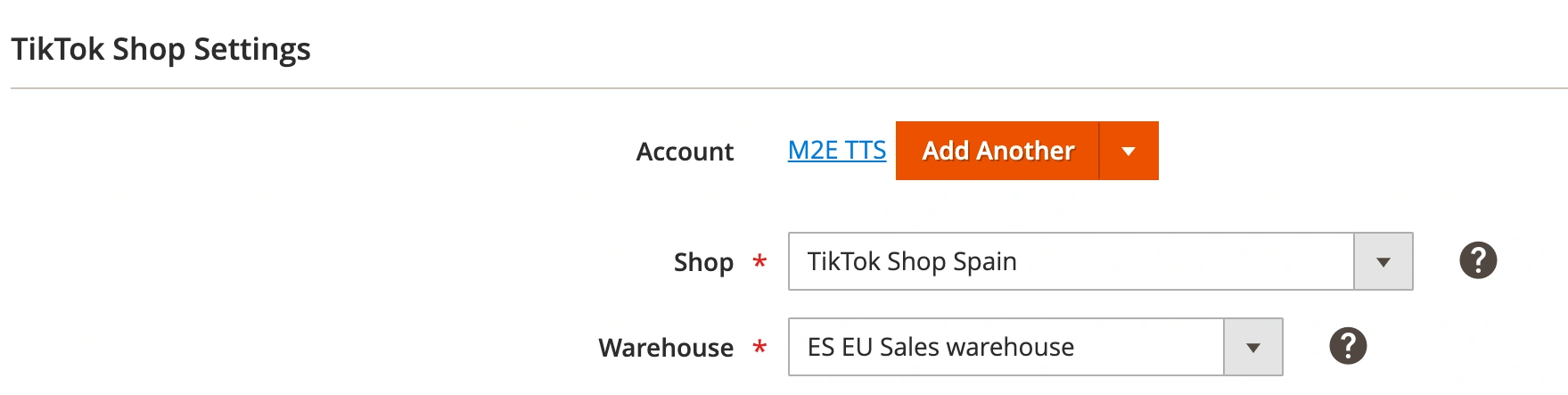The image size is (1568, 395).
Task: Click the Warehouse field's dropdown arrow
Action: 1253,347
